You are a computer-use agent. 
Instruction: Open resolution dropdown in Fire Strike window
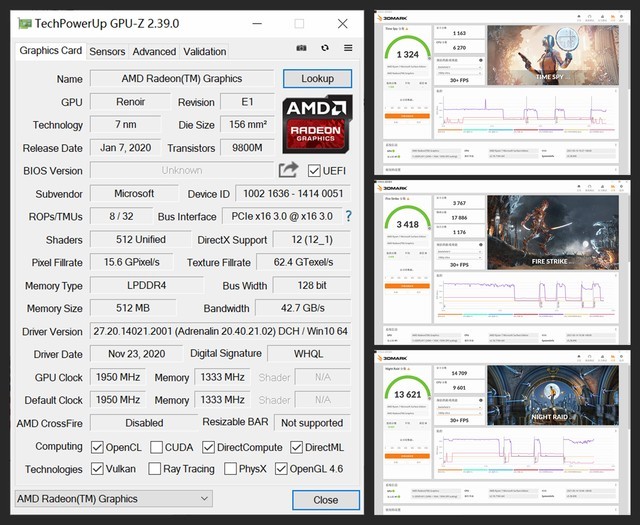[x=460, y=258]
